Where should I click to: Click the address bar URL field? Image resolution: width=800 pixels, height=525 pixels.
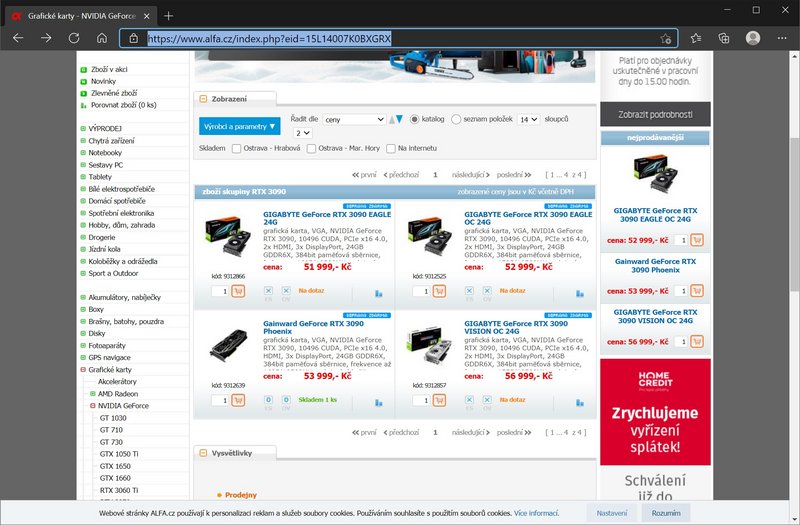coord(398,38)
